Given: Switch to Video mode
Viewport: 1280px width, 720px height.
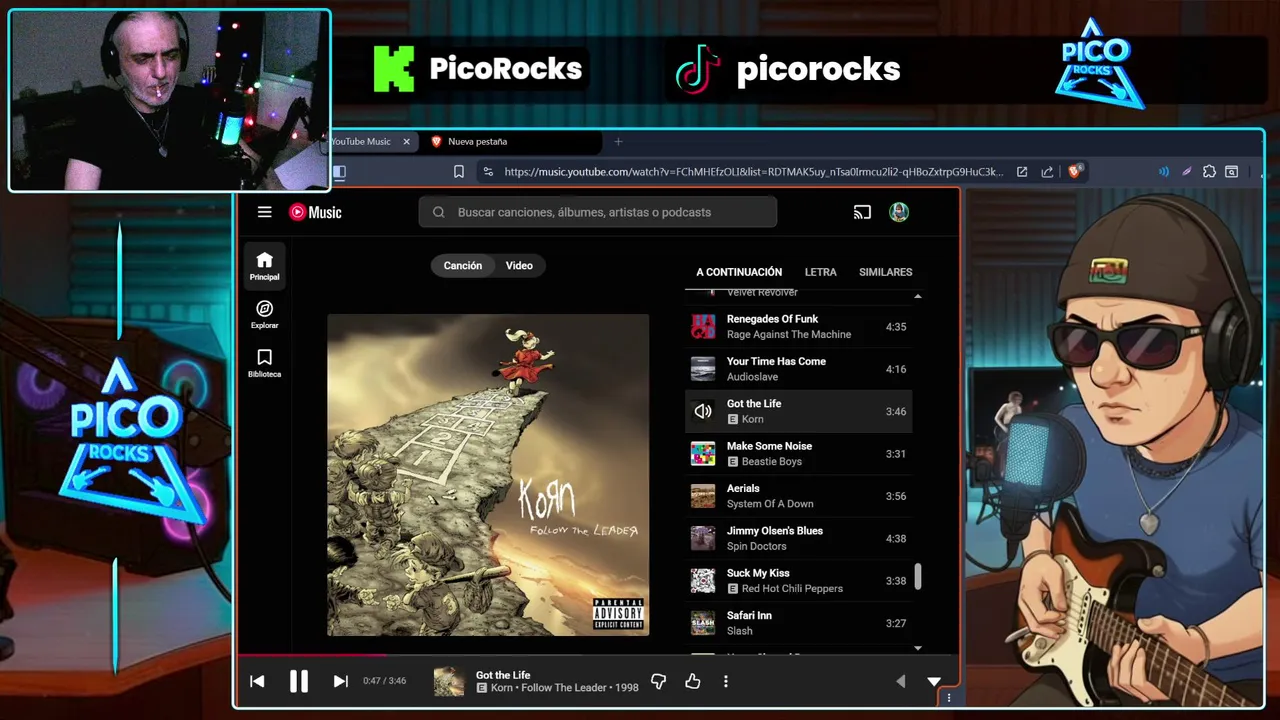Looking at the screenshot, I should 519,265.
